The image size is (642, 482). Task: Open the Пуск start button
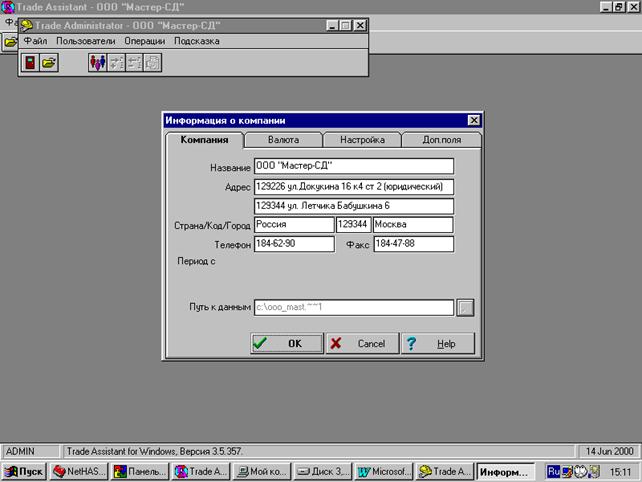coord(24,472)
